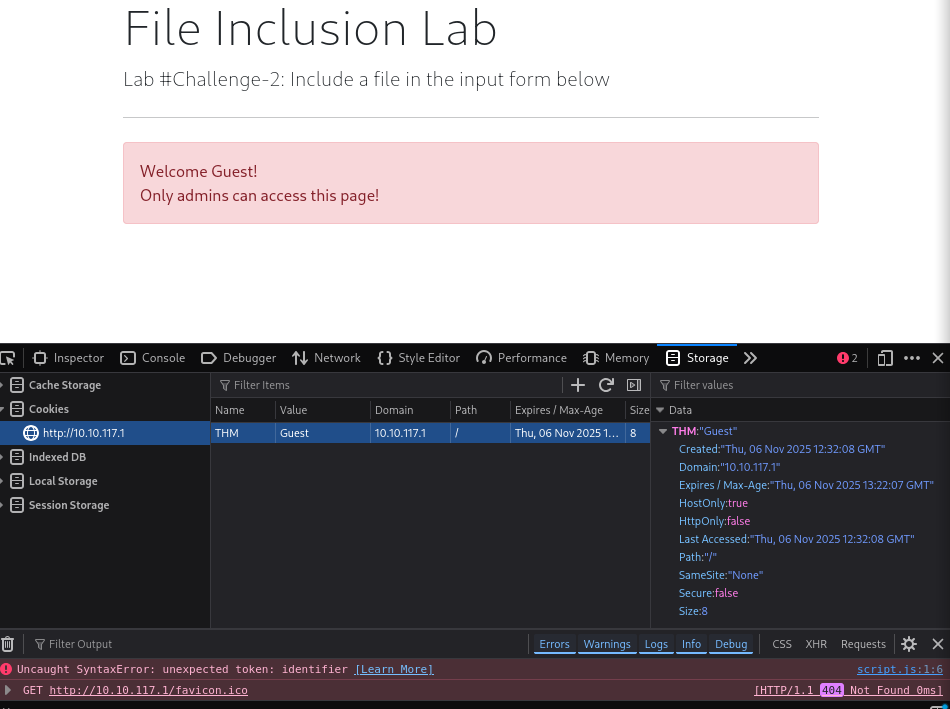Click the error count badge
The image size is (950, 709).
[x=847, y=358]
